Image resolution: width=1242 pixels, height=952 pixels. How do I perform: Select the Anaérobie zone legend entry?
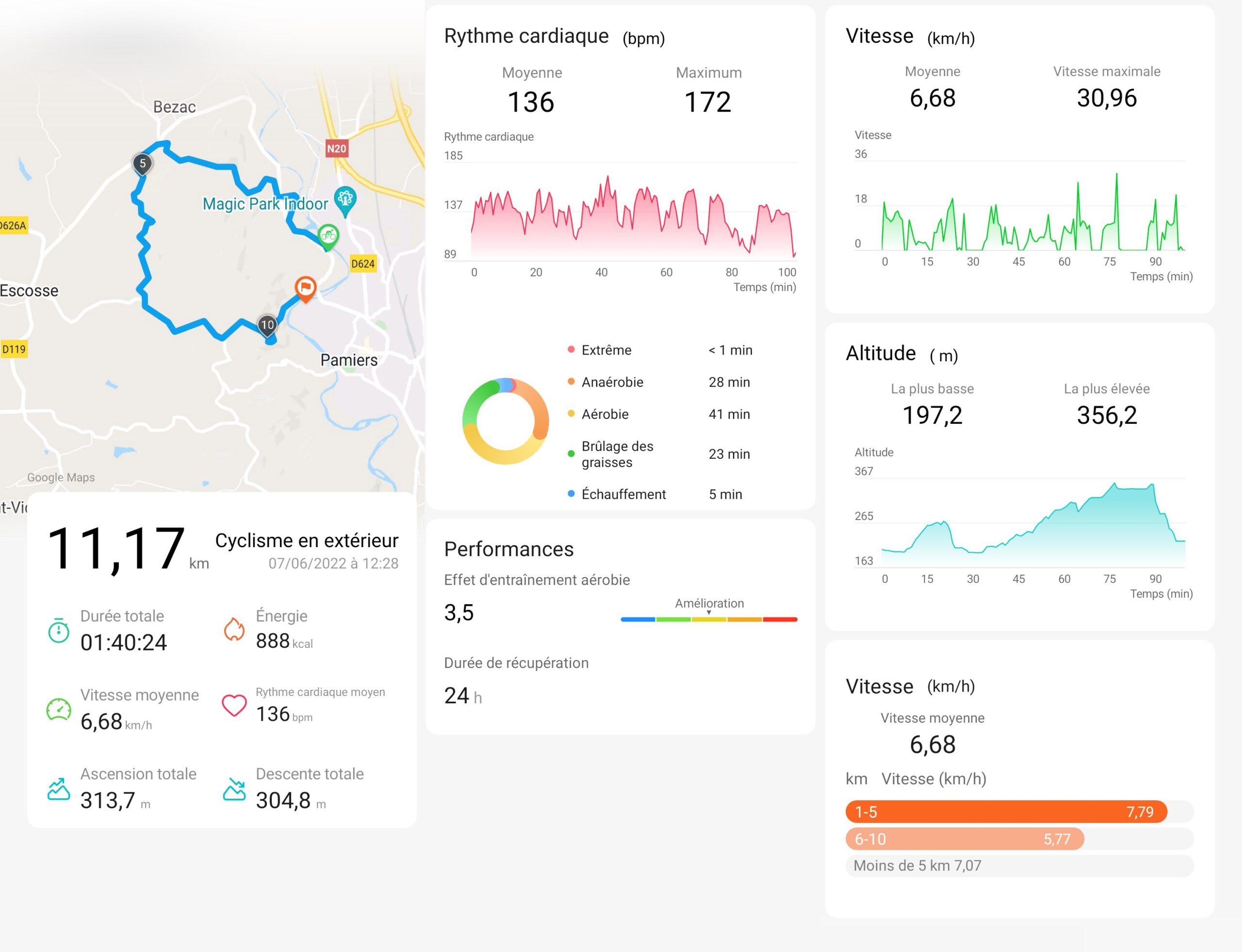[x=660, y=382]
